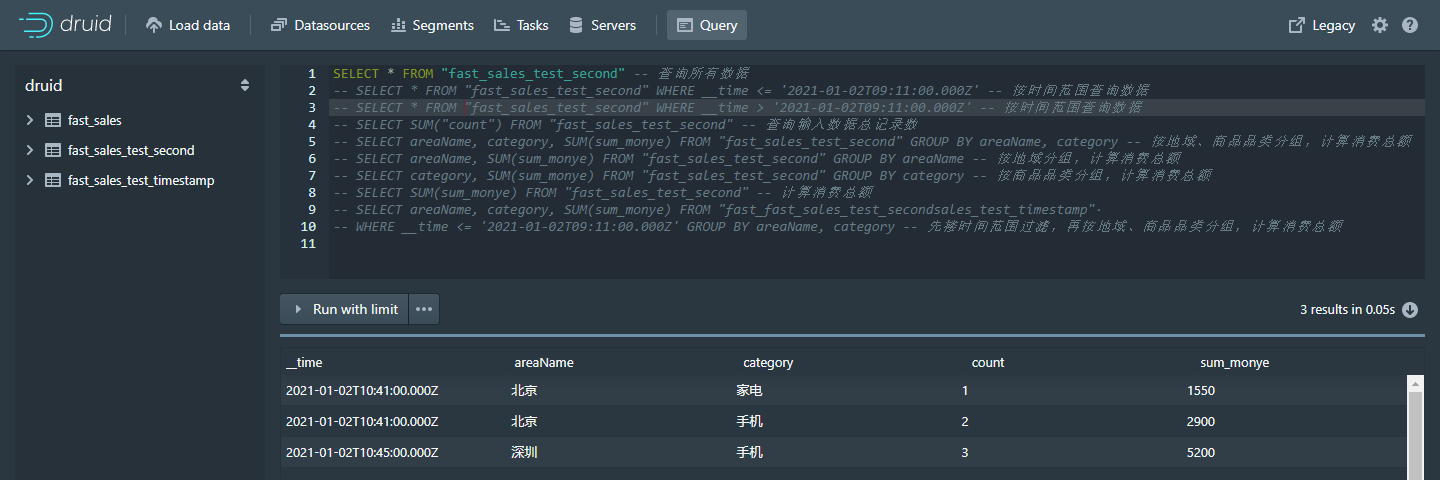This screenshot has width=1440, height=480.
Task: Expand the fast_sales_test_second tree node
Action: (x=30, y=150)
